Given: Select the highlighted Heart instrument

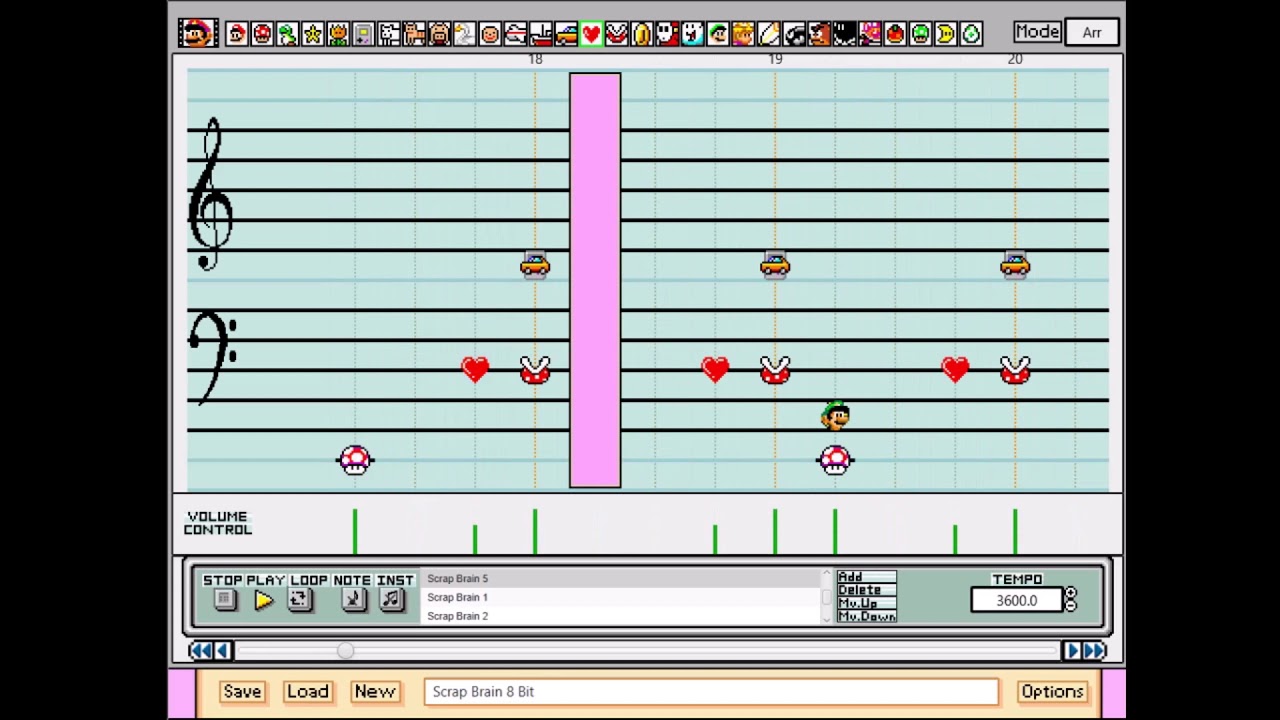Looking at the screenshot, I should click(x=591, y=34).
